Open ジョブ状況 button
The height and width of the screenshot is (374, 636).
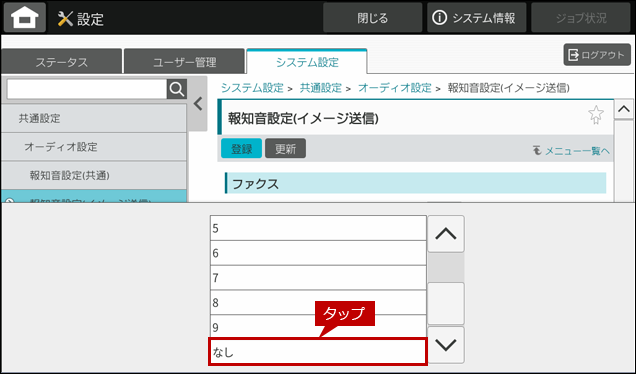pos(581,18)
